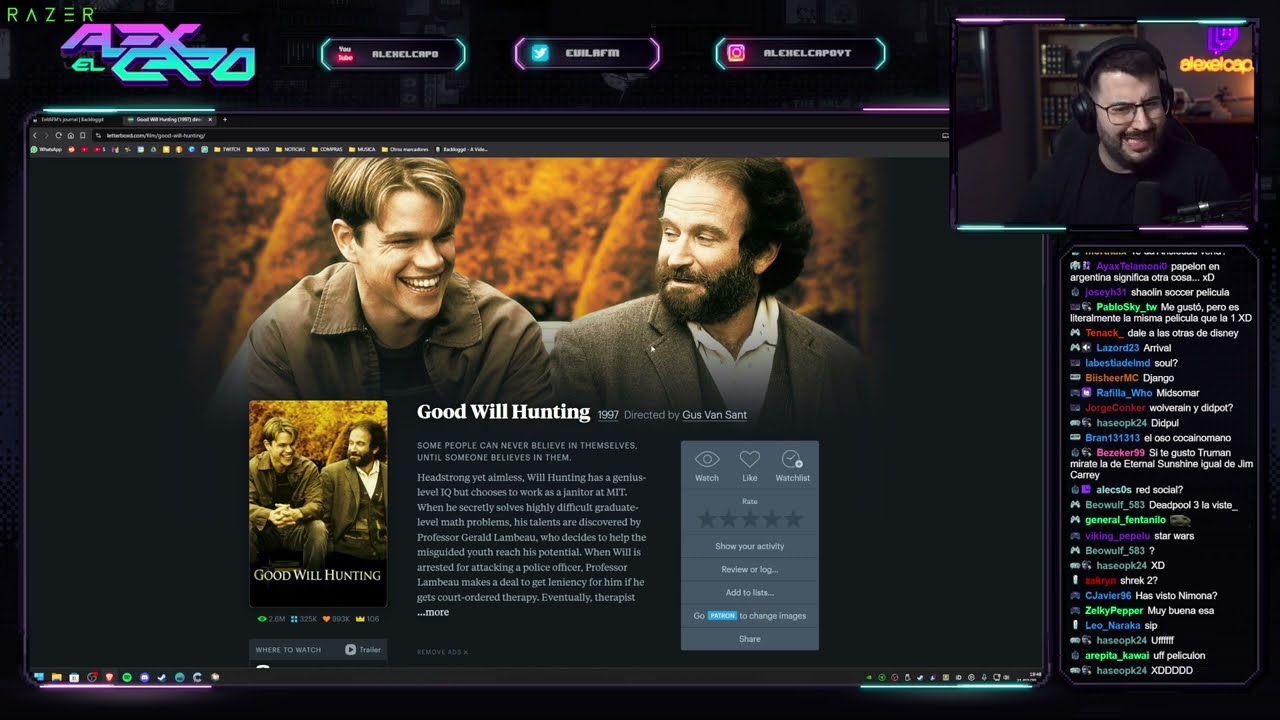The width and height of the screenshot is (1280, 720).
Task: Open the Backloggd bookmark
Action: pos(461,149)
